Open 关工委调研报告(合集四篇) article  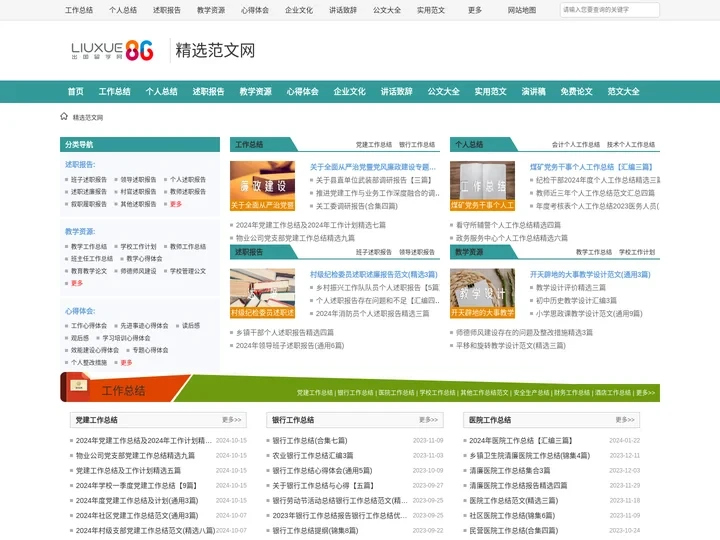tap(357, 206)
